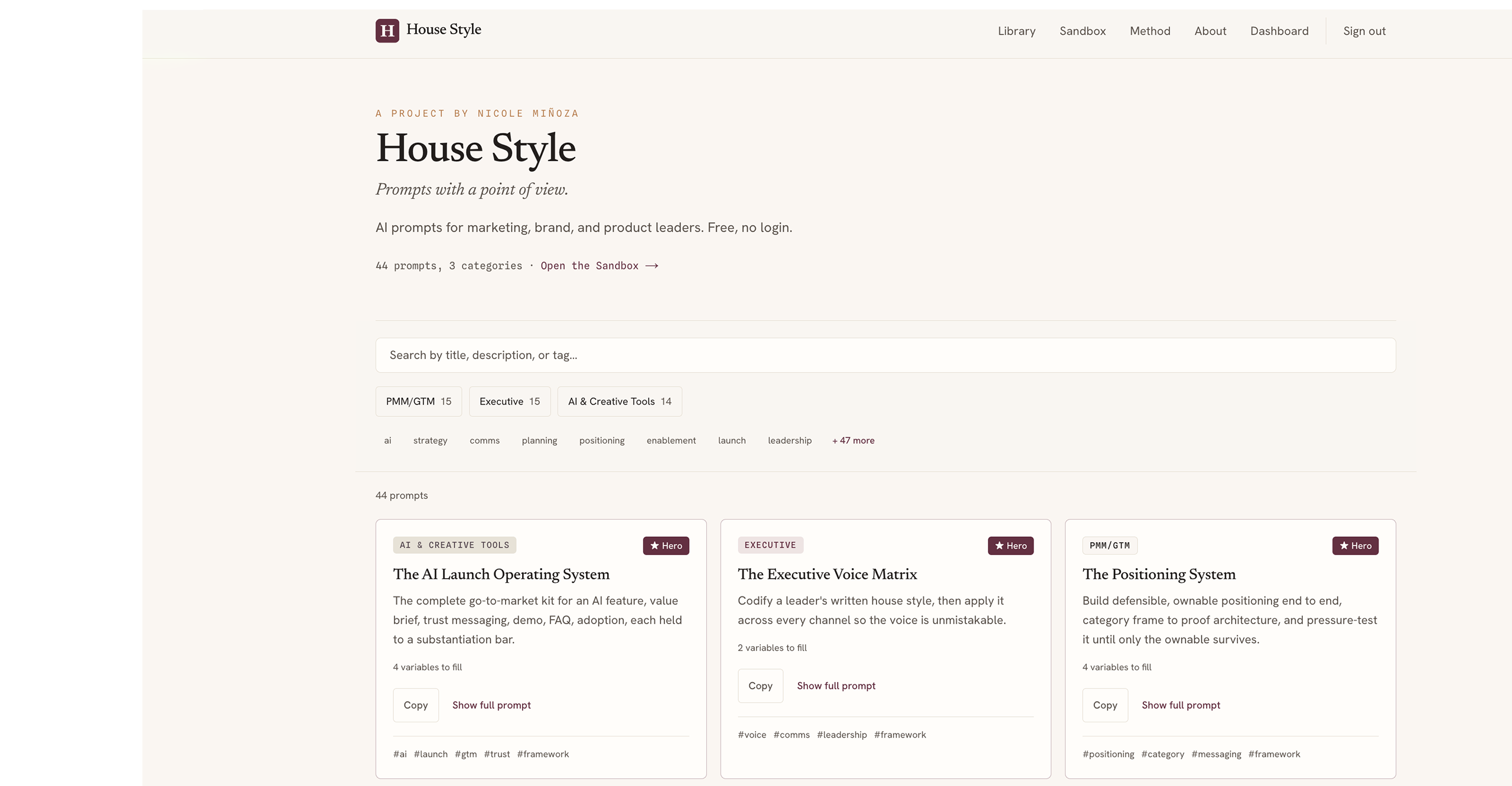Screen dimensions: 1512x786
Task: Click the #messaging hashtag
Action: (x=1216, y=754)
